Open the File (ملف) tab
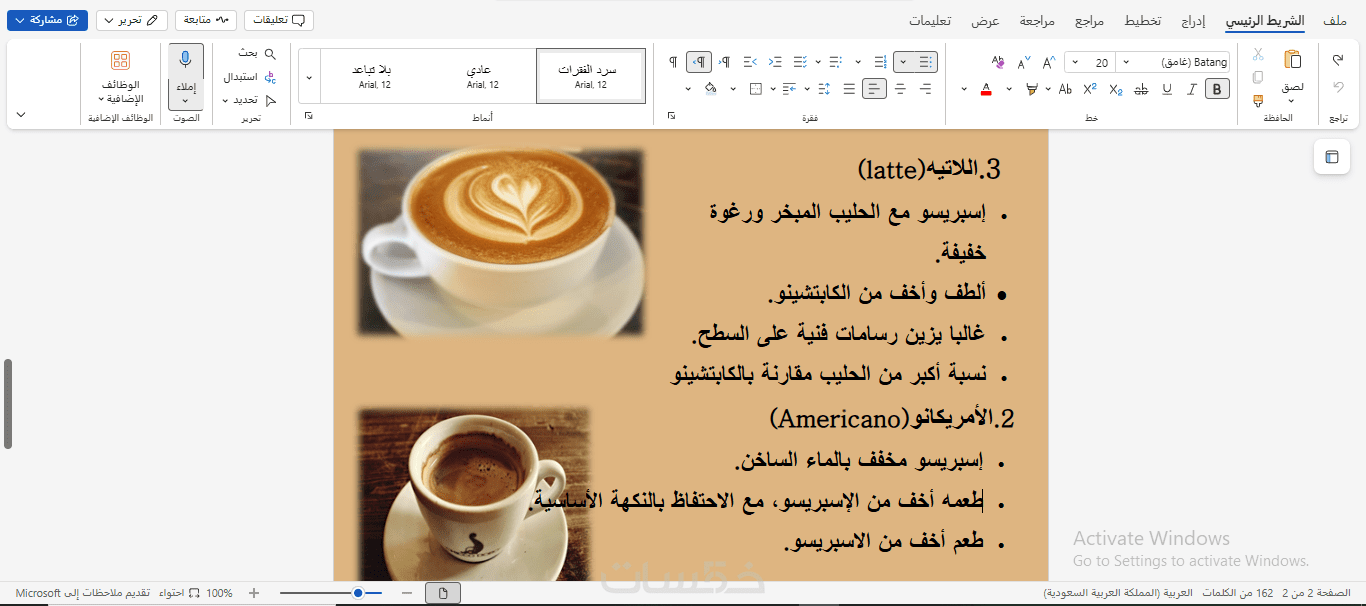The width and height of the screenshot is (1366, 606). (1334, 20)
